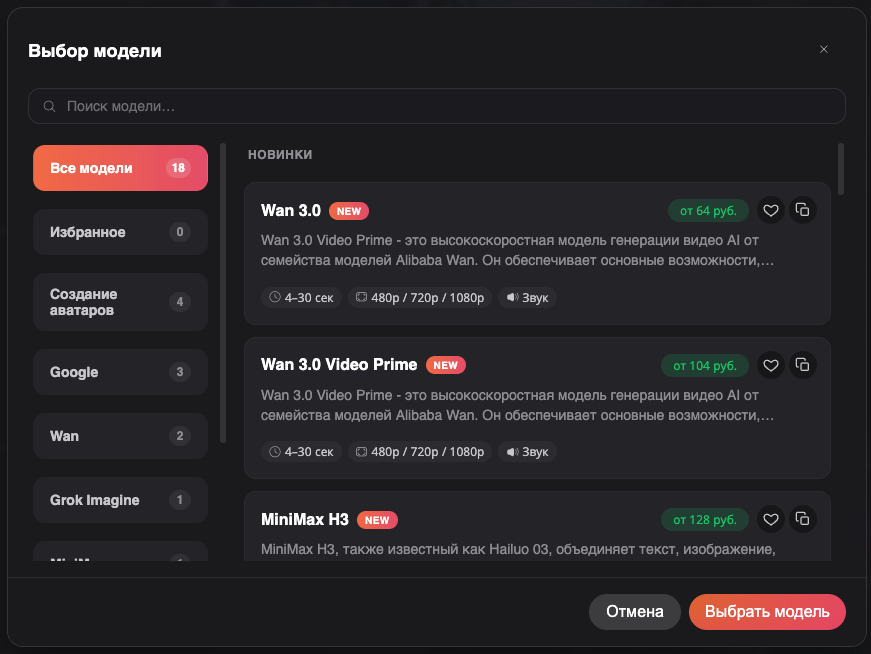Click the Выбор модели dialog title
This screenshot has height=654, width=871.
(x=95, y=51)
